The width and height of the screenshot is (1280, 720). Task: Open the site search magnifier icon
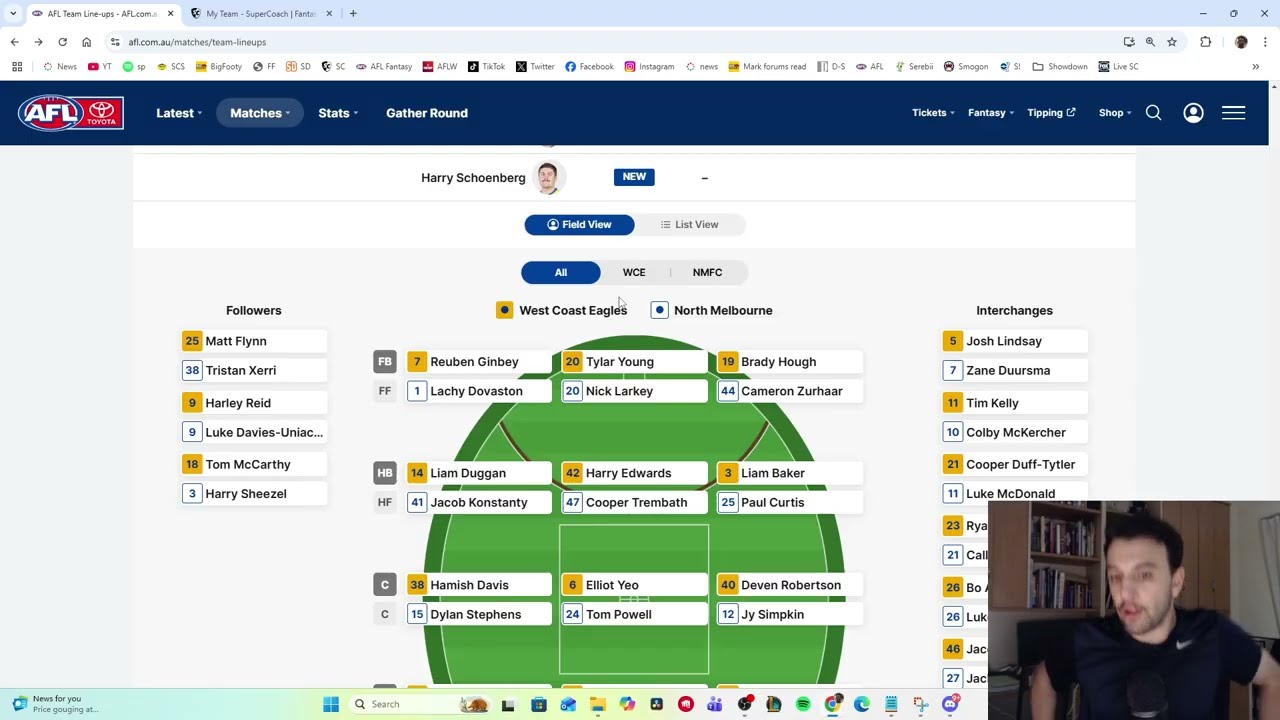(1153, 113)
